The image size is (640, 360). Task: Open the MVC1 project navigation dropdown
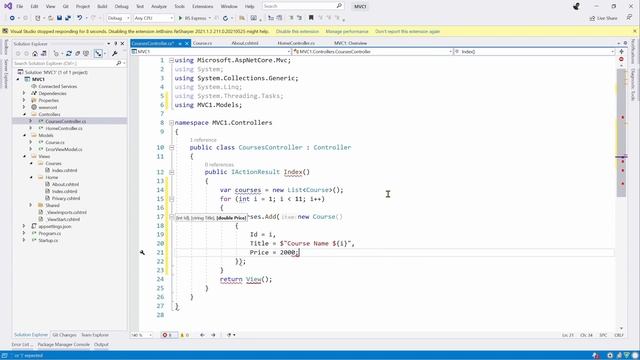click(x=211, y=52)
